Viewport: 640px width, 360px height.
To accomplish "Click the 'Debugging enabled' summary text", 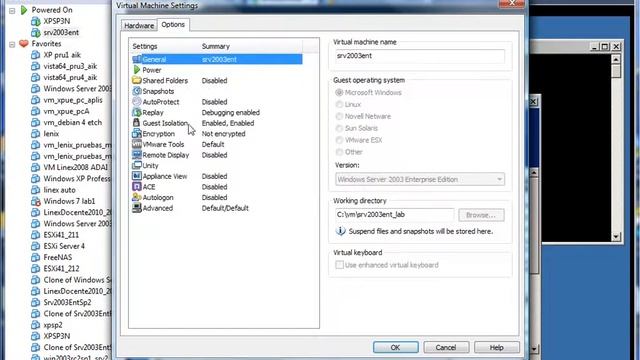I will coord(231,112).
